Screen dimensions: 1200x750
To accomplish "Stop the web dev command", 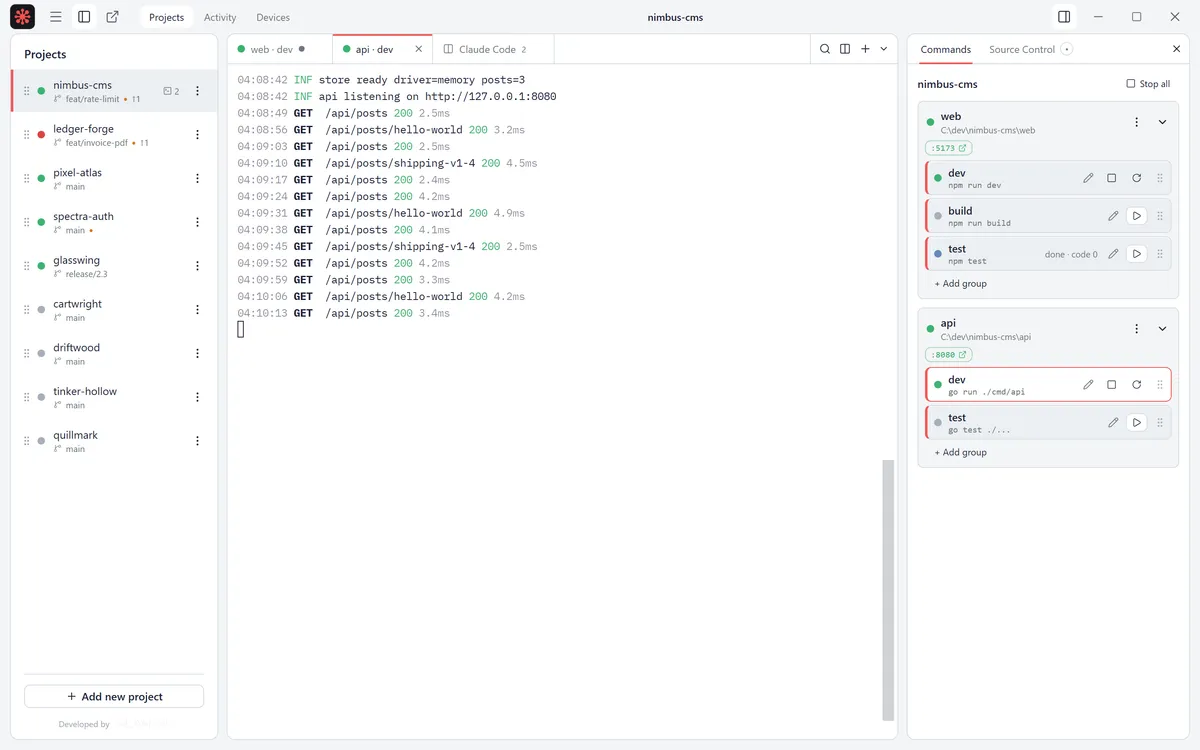I will point(1112,178).
